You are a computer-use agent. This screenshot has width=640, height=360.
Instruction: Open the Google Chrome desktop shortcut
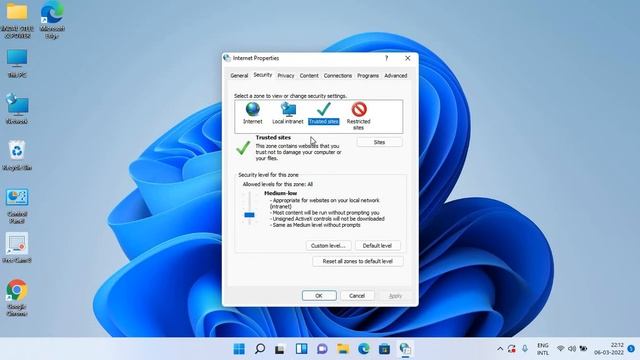point(17,298)
